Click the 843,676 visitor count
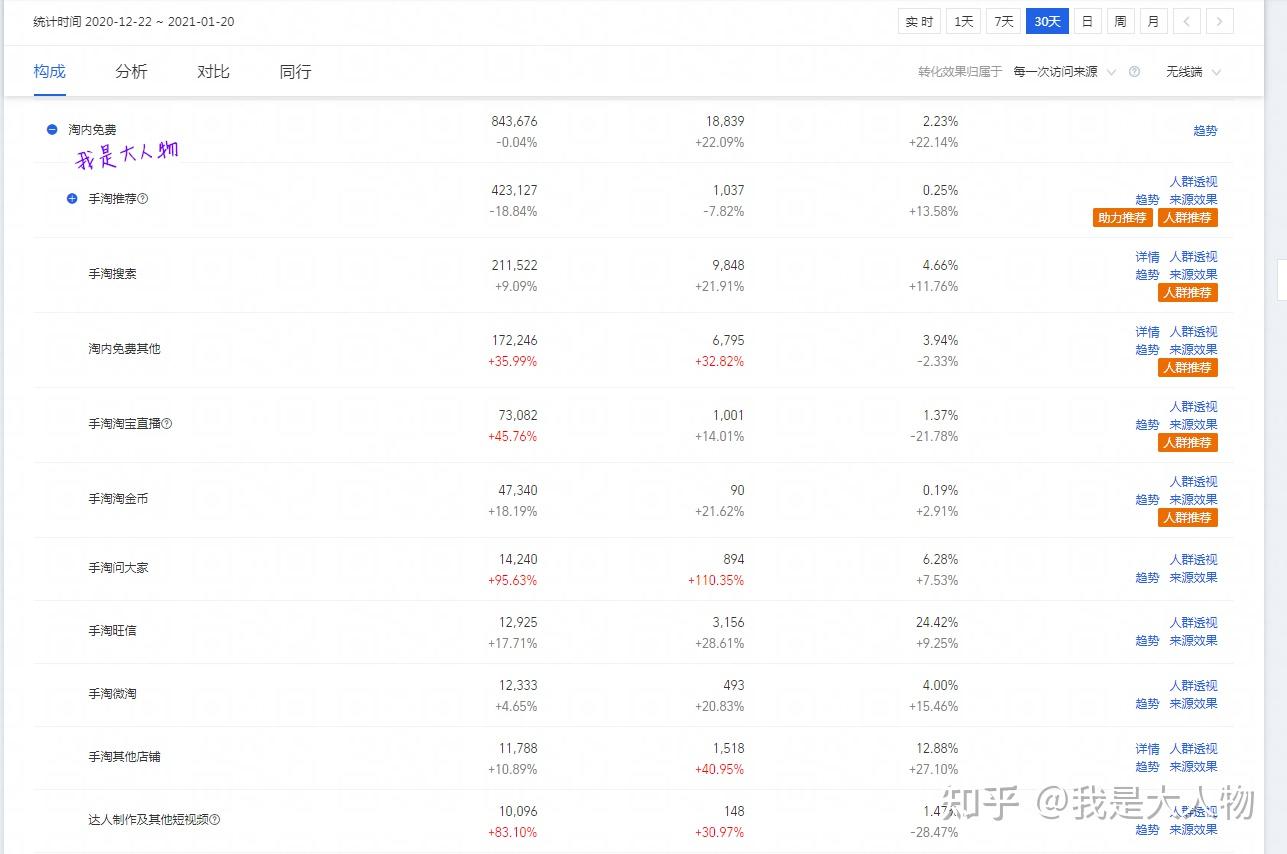Screen dimensions: 1287x854 pyautogui.click(x=514, y=121)
